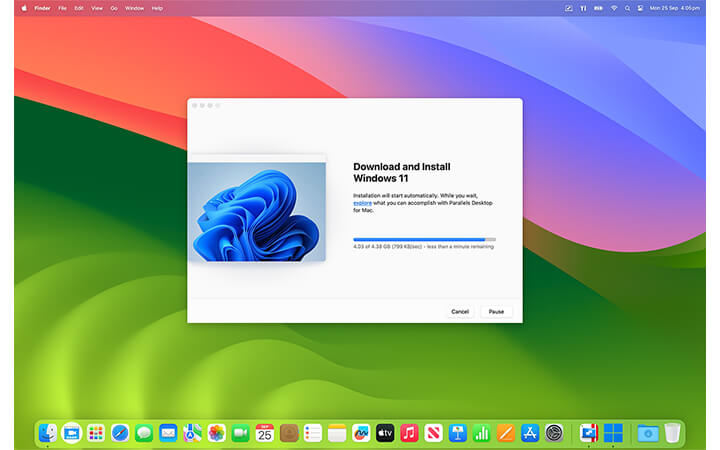Open Contacts from the Dock
The width and height of the screenshot is (720, 450).
pyautogui.click(x=289, y=433)
